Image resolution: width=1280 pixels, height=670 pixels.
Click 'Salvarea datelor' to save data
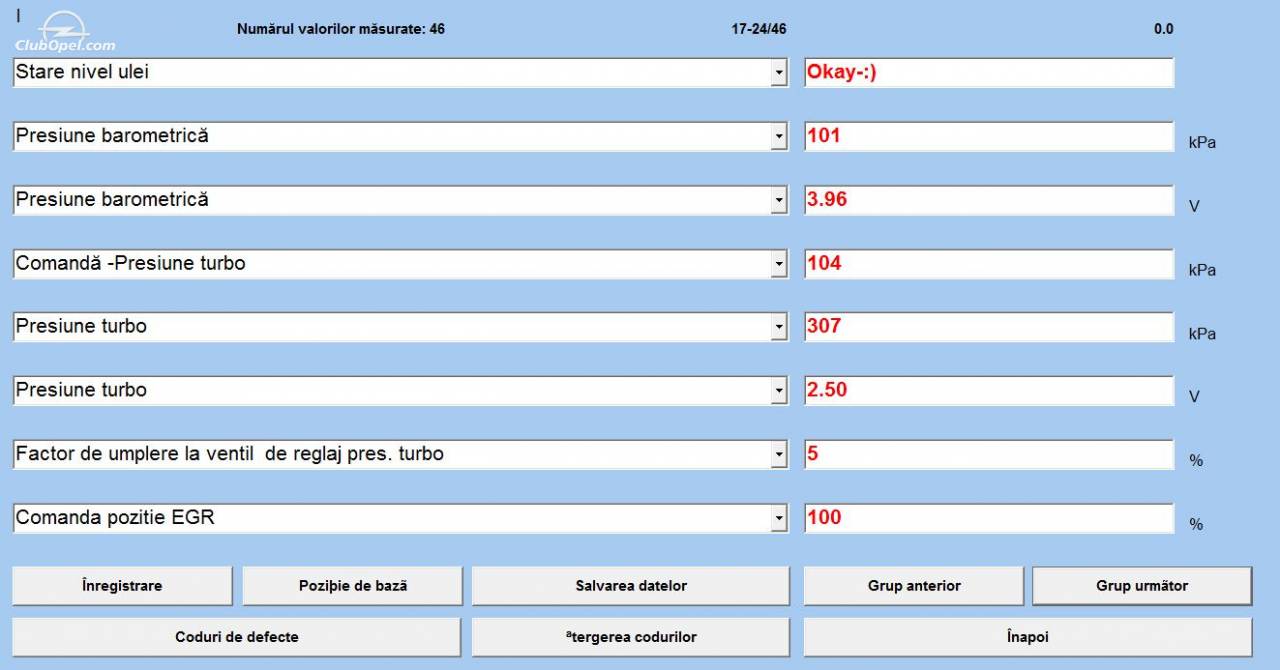pos(631,586)
